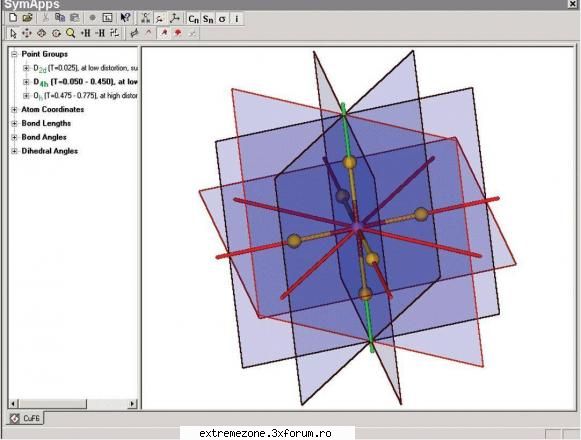Click the central copper atom in viewer
581x440 pixels.
coord(356,227)
